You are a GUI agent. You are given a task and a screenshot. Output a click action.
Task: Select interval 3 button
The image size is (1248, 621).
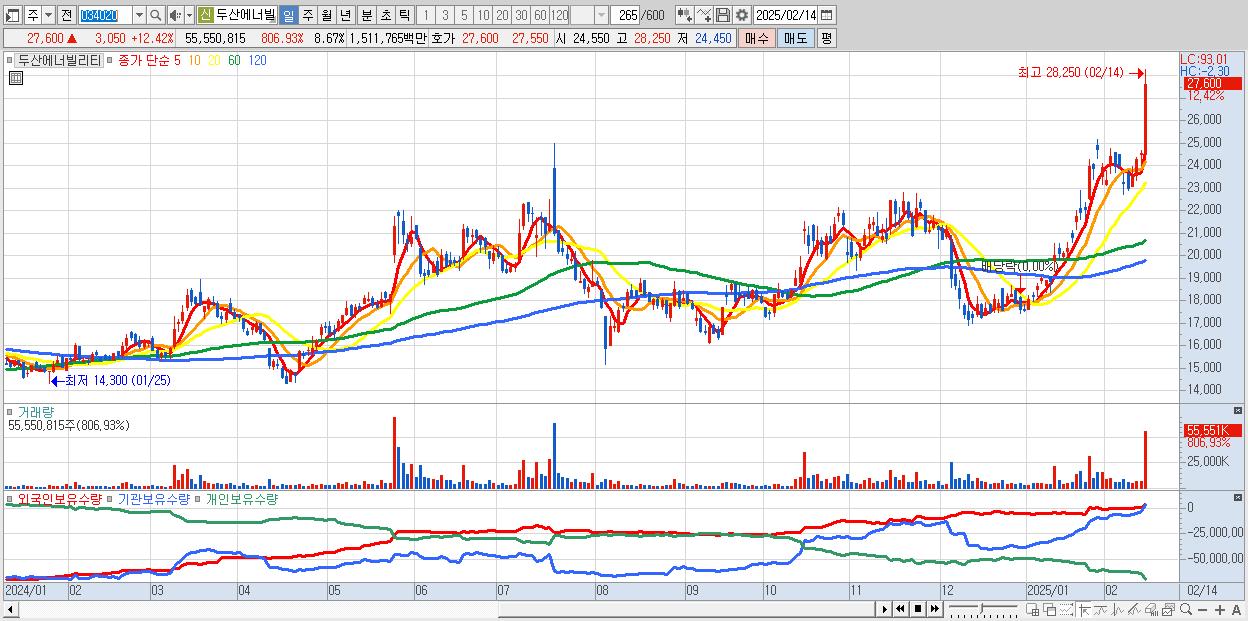point(445,15)
